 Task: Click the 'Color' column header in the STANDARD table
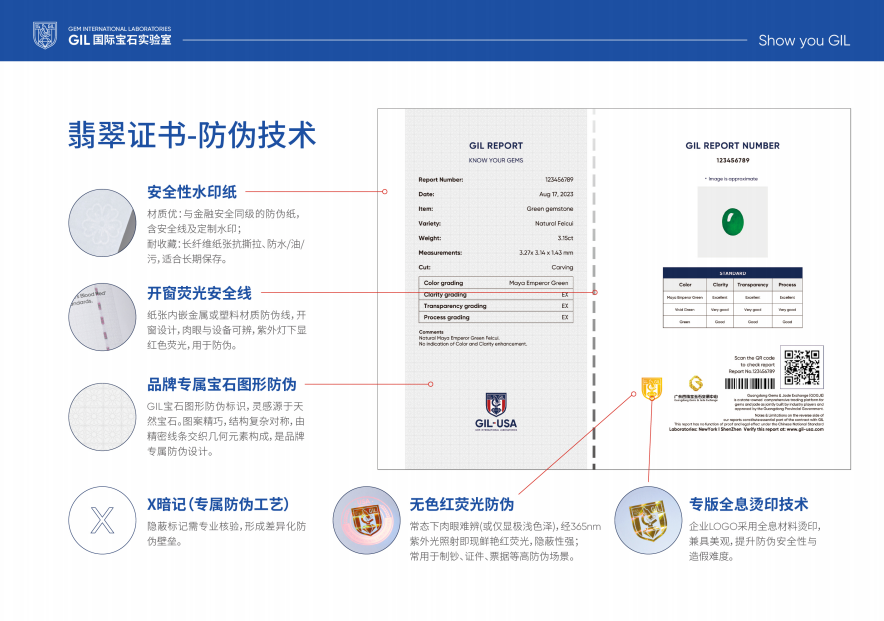[x=685, y=285]
